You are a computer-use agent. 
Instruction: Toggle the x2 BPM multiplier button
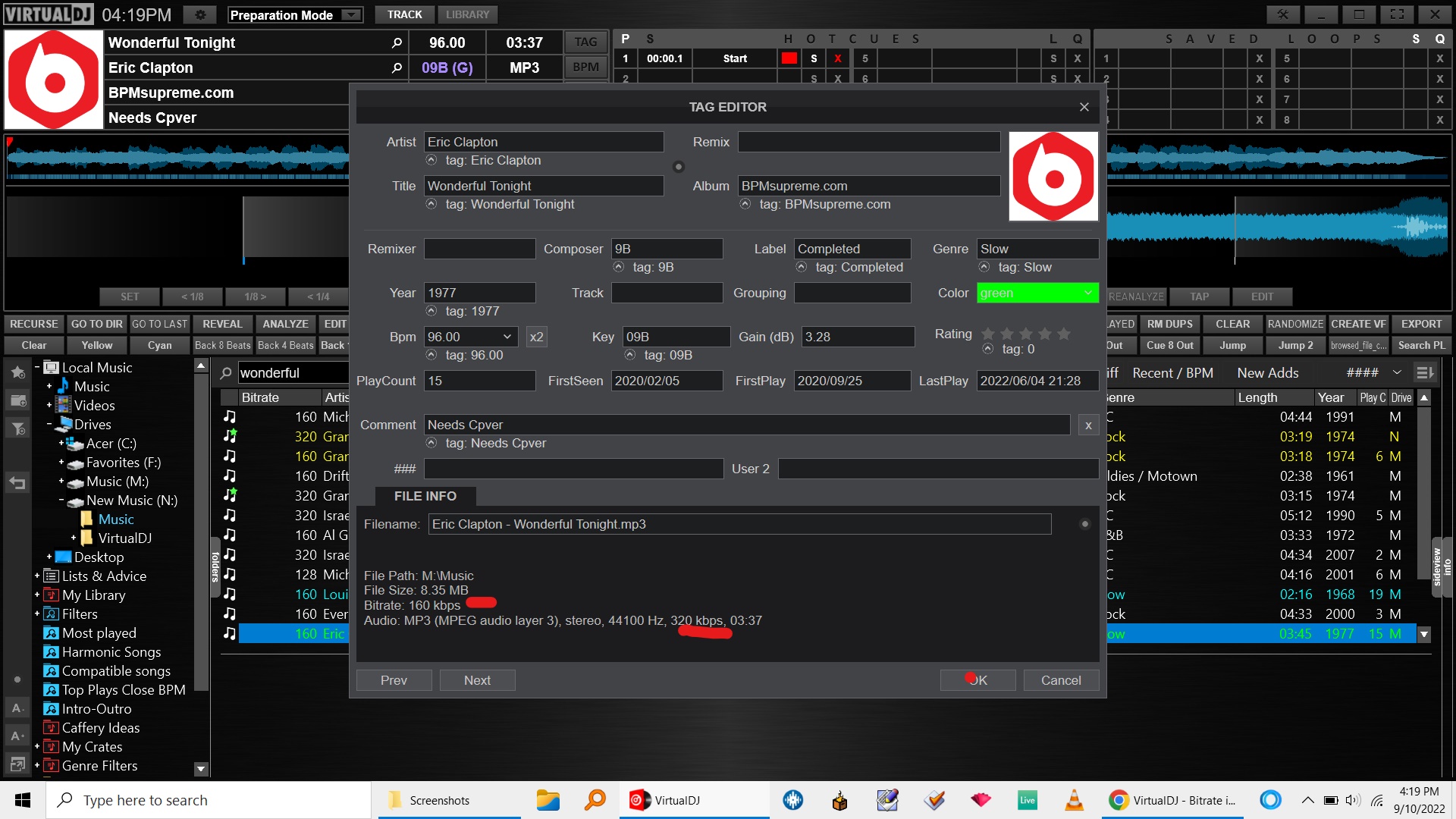coord(536,337)
